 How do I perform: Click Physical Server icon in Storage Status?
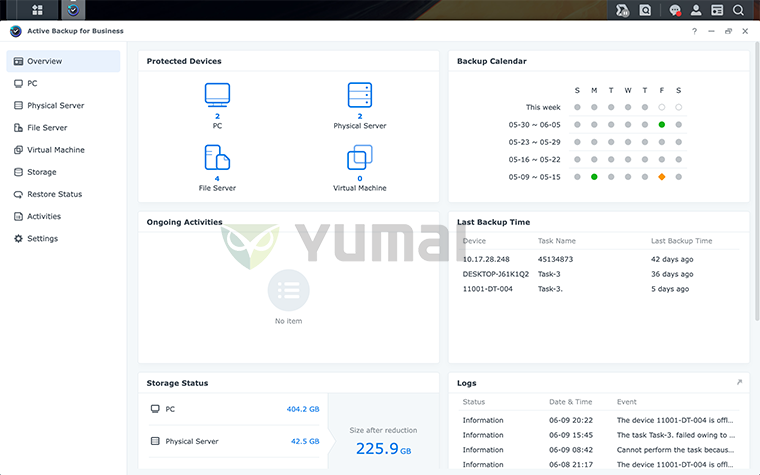pyautogui.click(x=155, y=441)
